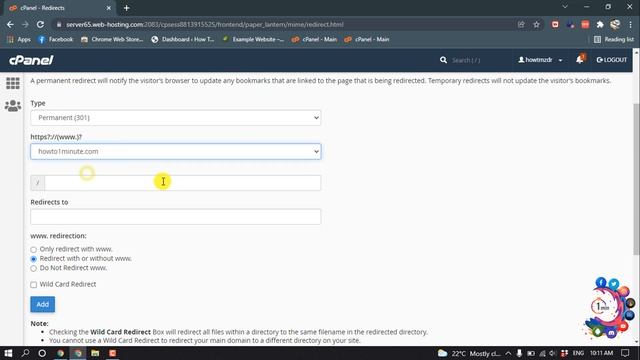640x360 pixels.
Task: Click the cPanel logo
Action: point(31,60)
